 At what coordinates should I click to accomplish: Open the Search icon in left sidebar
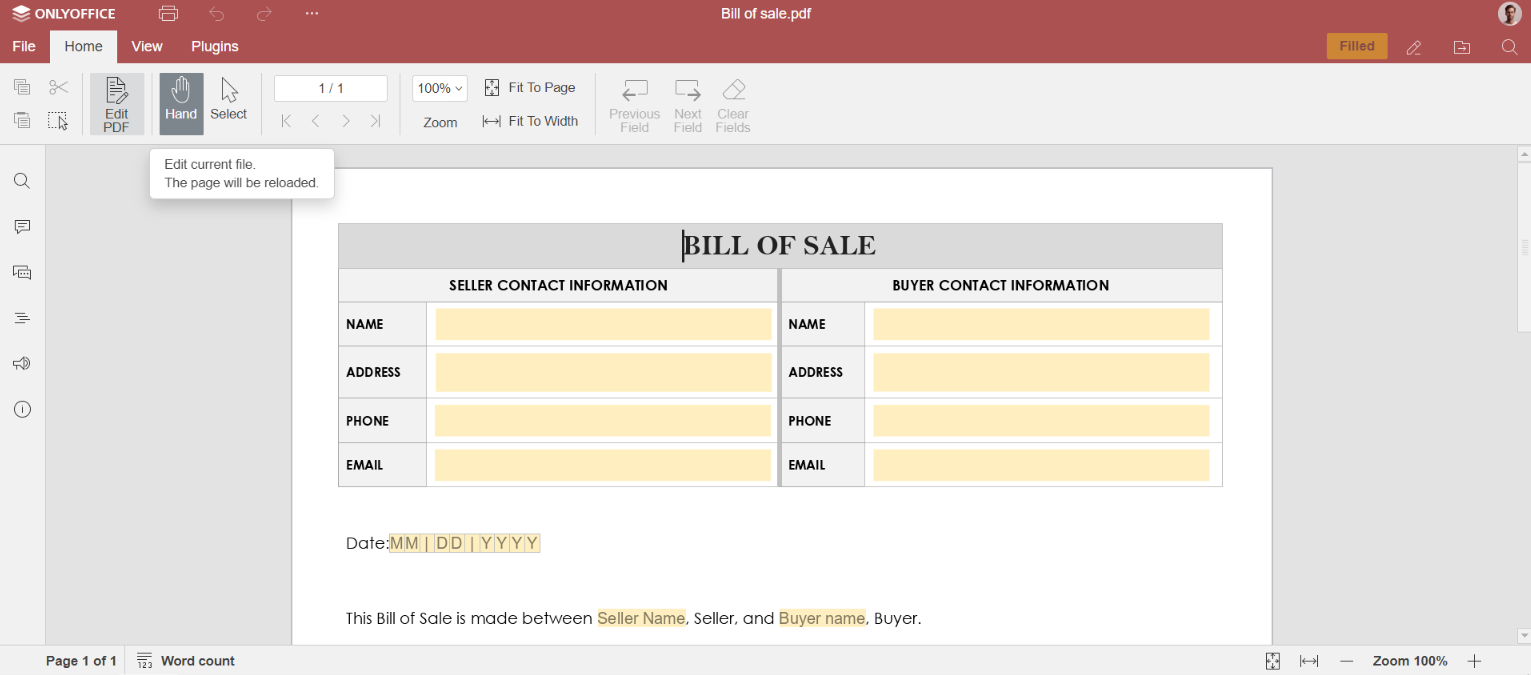[22, 181]
